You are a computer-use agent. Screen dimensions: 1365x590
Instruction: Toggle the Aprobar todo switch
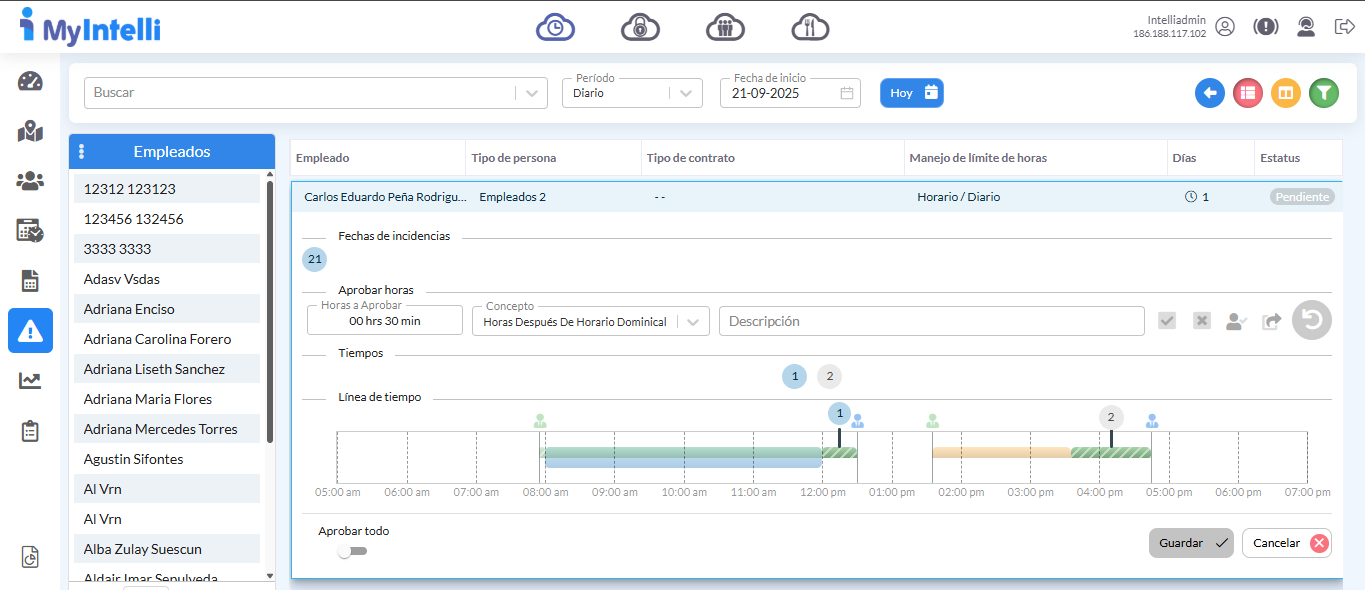point(352,551)
